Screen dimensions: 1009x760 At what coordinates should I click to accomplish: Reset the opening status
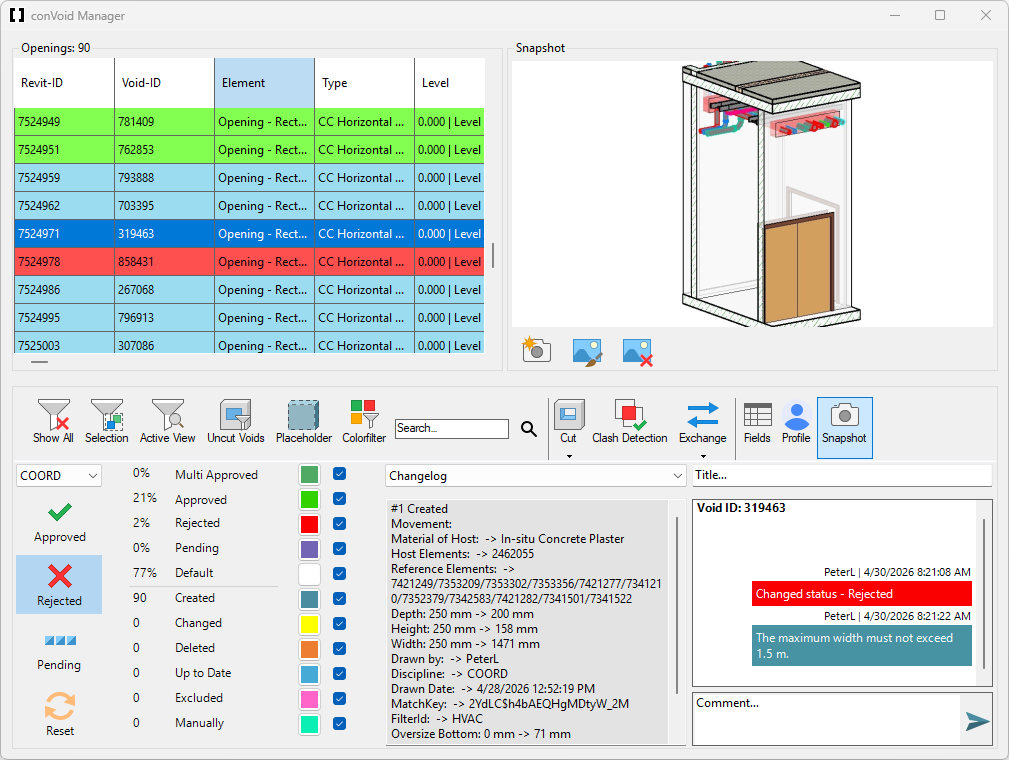click(x=59, y=714)
